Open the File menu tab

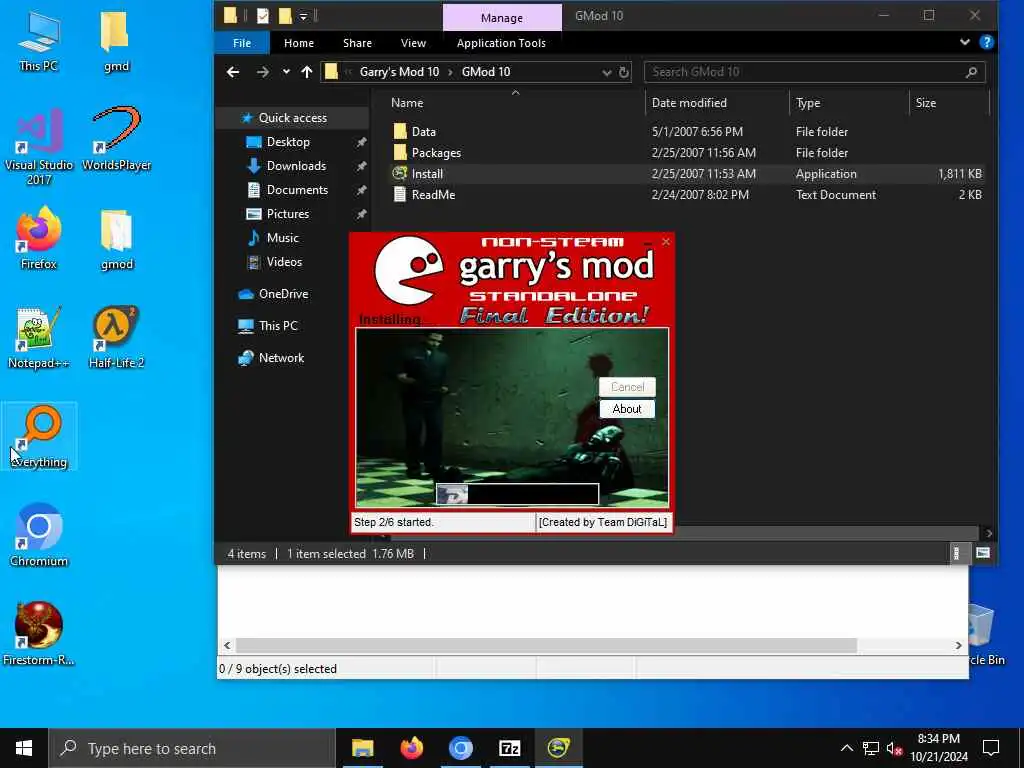tap(242, 43)
